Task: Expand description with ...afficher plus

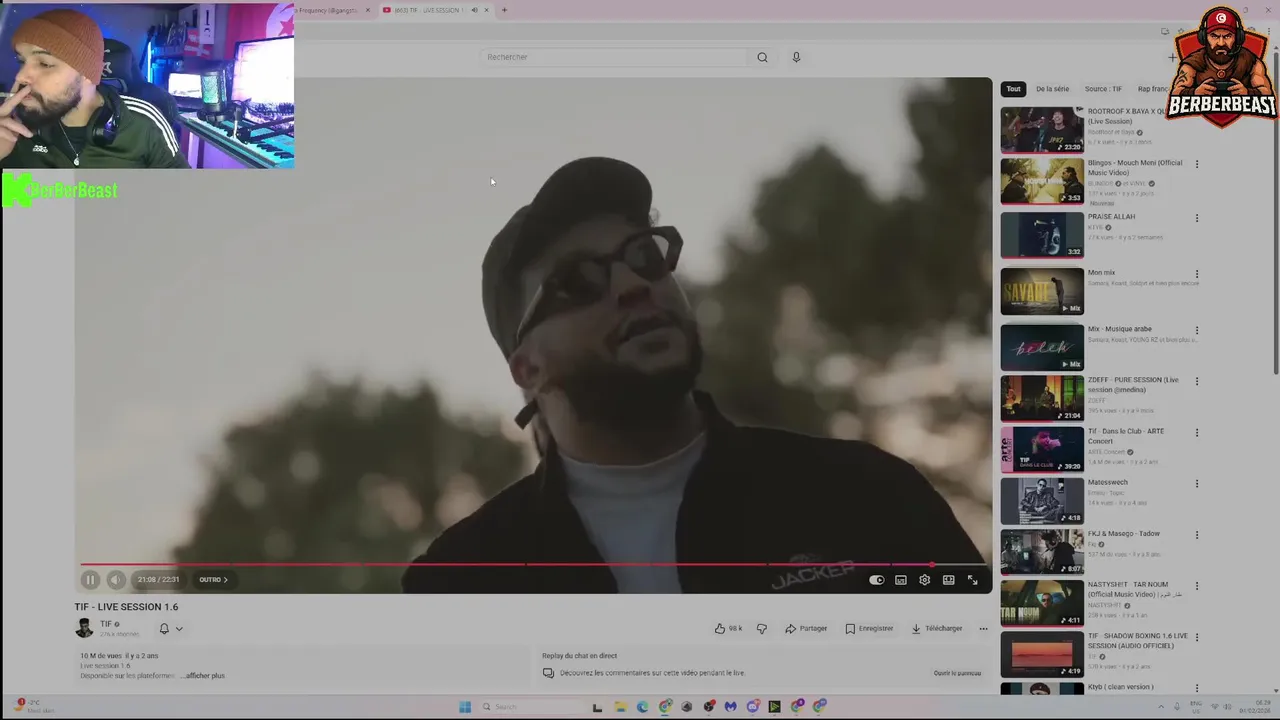Action: (203, 676)
